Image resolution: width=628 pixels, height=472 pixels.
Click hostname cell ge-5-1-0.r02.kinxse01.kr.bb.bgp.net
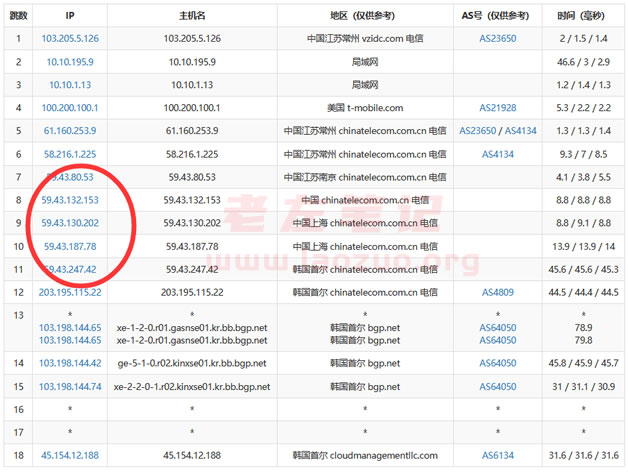pyautogui.click(x=192, y=363)
